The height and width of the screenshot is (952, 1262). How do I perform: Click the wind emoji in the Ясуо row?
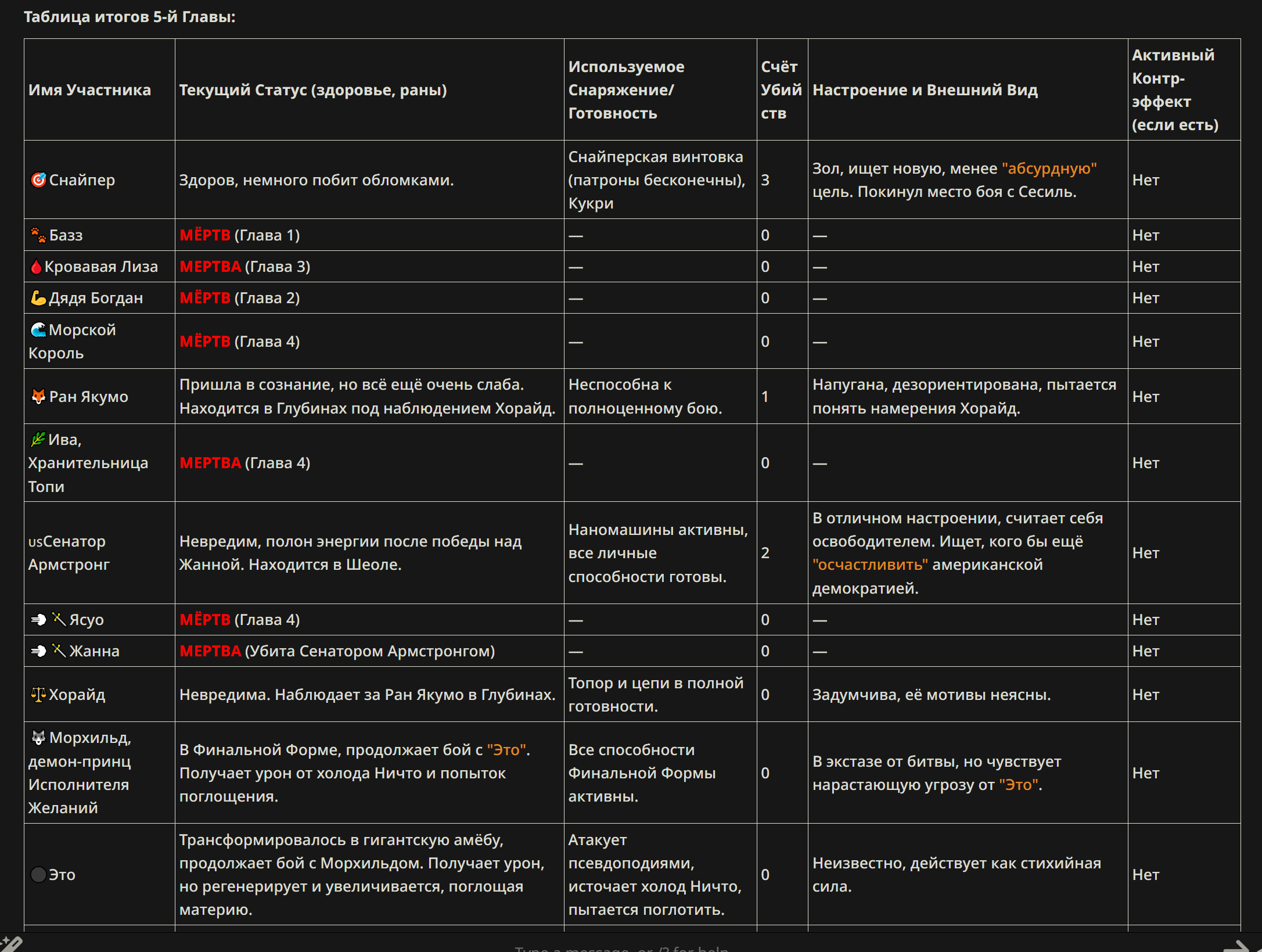click(x=38, y=620)
